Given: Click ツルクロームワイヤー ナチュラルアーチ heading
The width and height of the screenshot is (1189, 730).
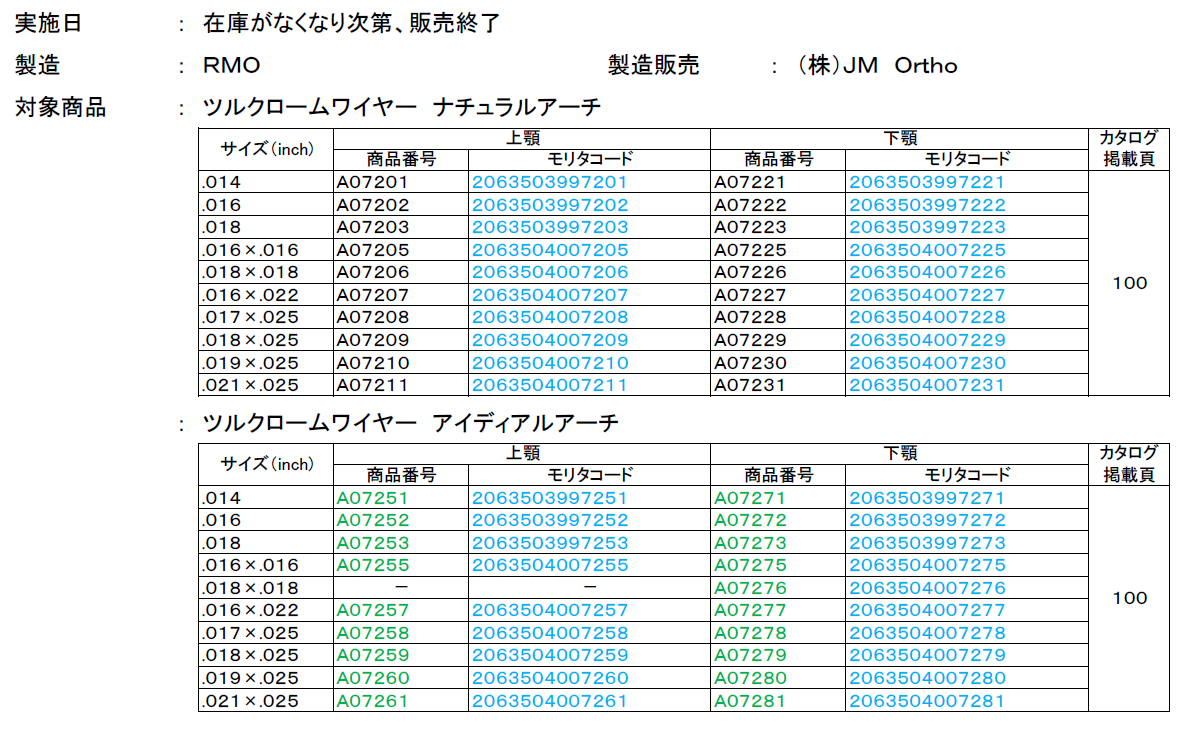Looking at the screenshot, I should pos(401,108).
